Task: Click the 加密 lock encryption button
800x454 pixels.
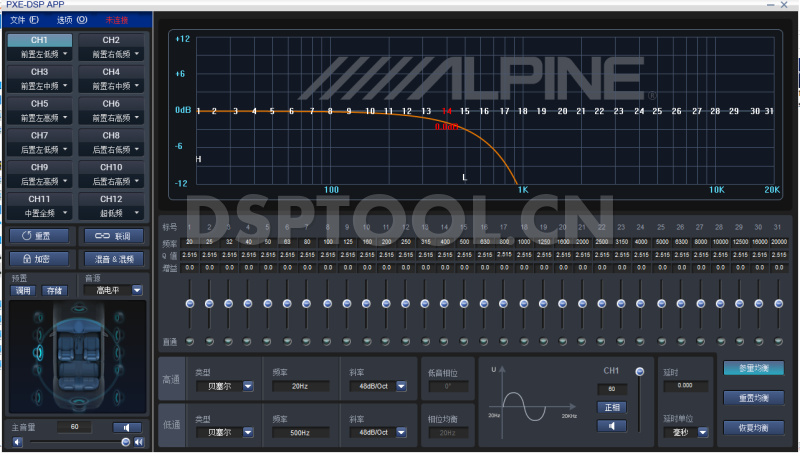Action: click(x=39, y=259)
